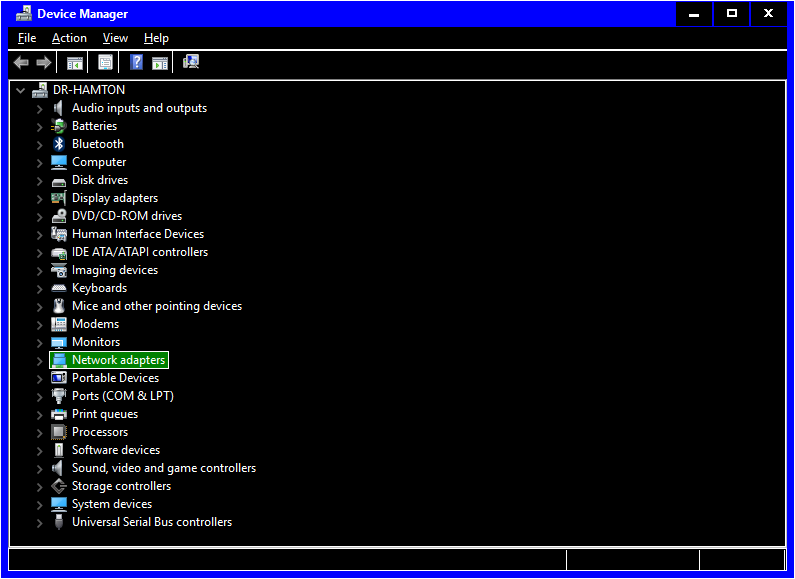795x579 pixels.
Task: Select the 'Software devices' label
Action: pyautogui.click(x=116, y=450)
